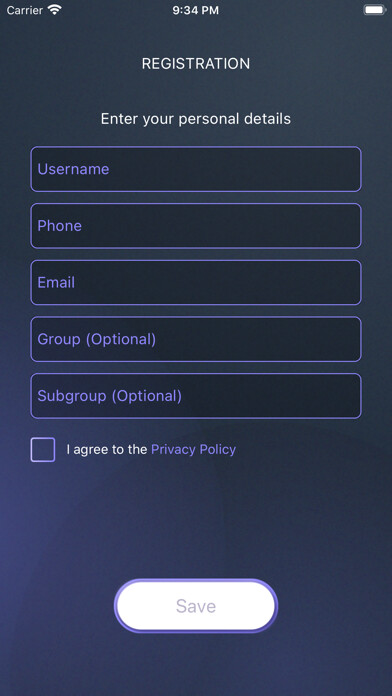Tap the 'Enter your personal details' heading
Viewport: 392px width, 696px height.
pos(196,119)
